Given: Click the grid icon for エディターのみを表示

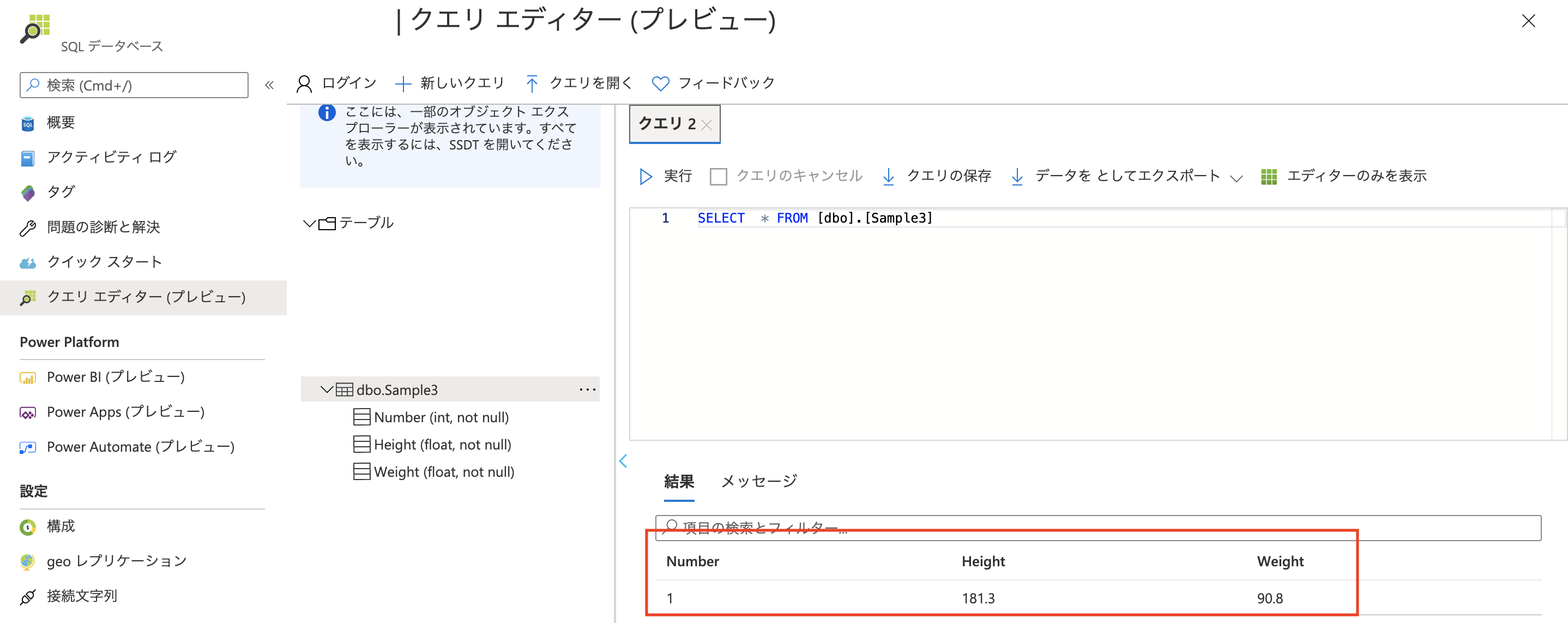Looking at the screenshot, I should click(1269, 177).
